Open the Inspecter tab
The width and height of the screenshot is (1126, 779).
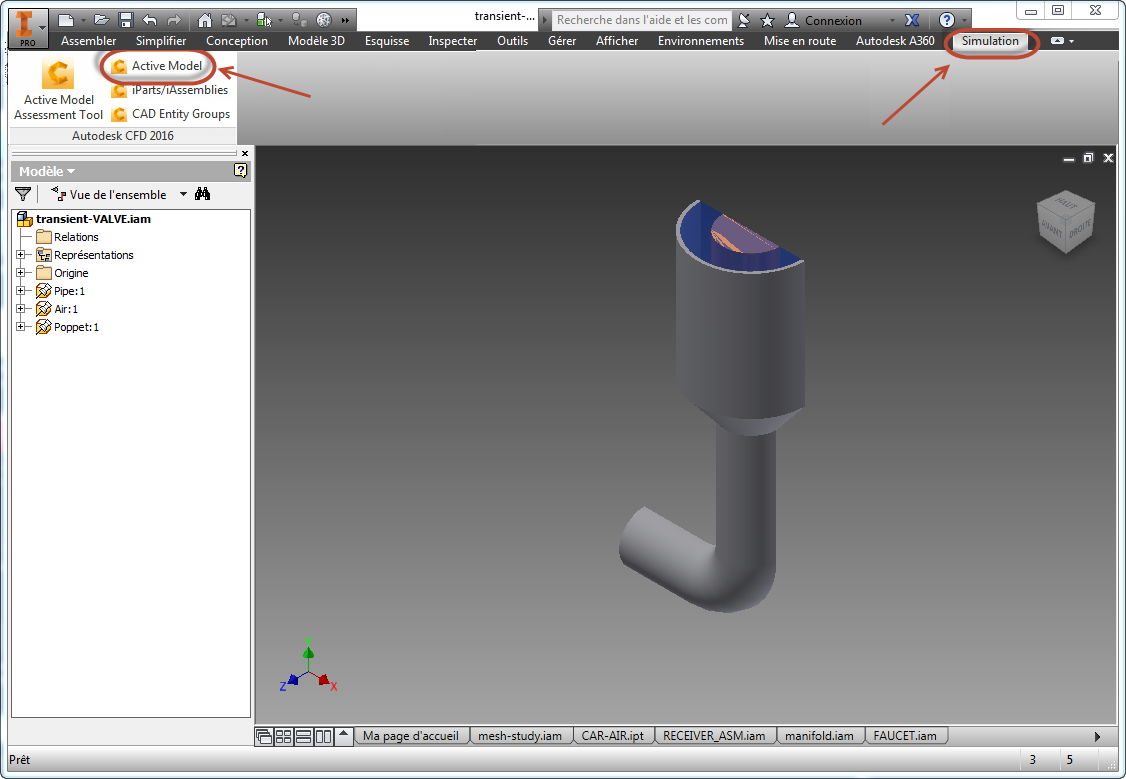[452, 41]
